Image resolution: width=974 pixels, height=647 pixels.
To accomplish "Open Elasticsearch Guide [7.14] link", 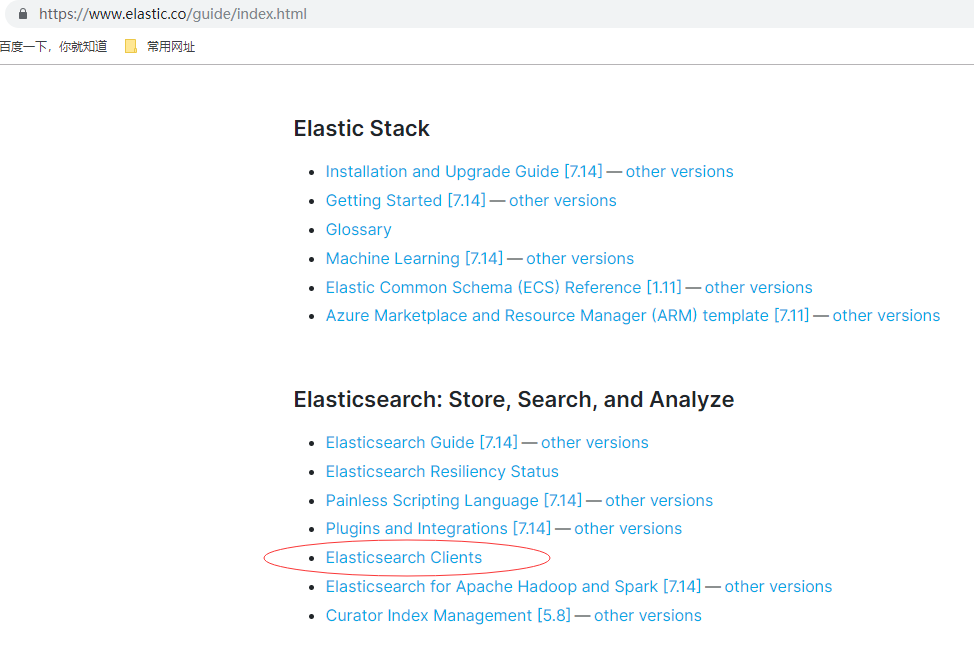I will [x=421, y=442].
